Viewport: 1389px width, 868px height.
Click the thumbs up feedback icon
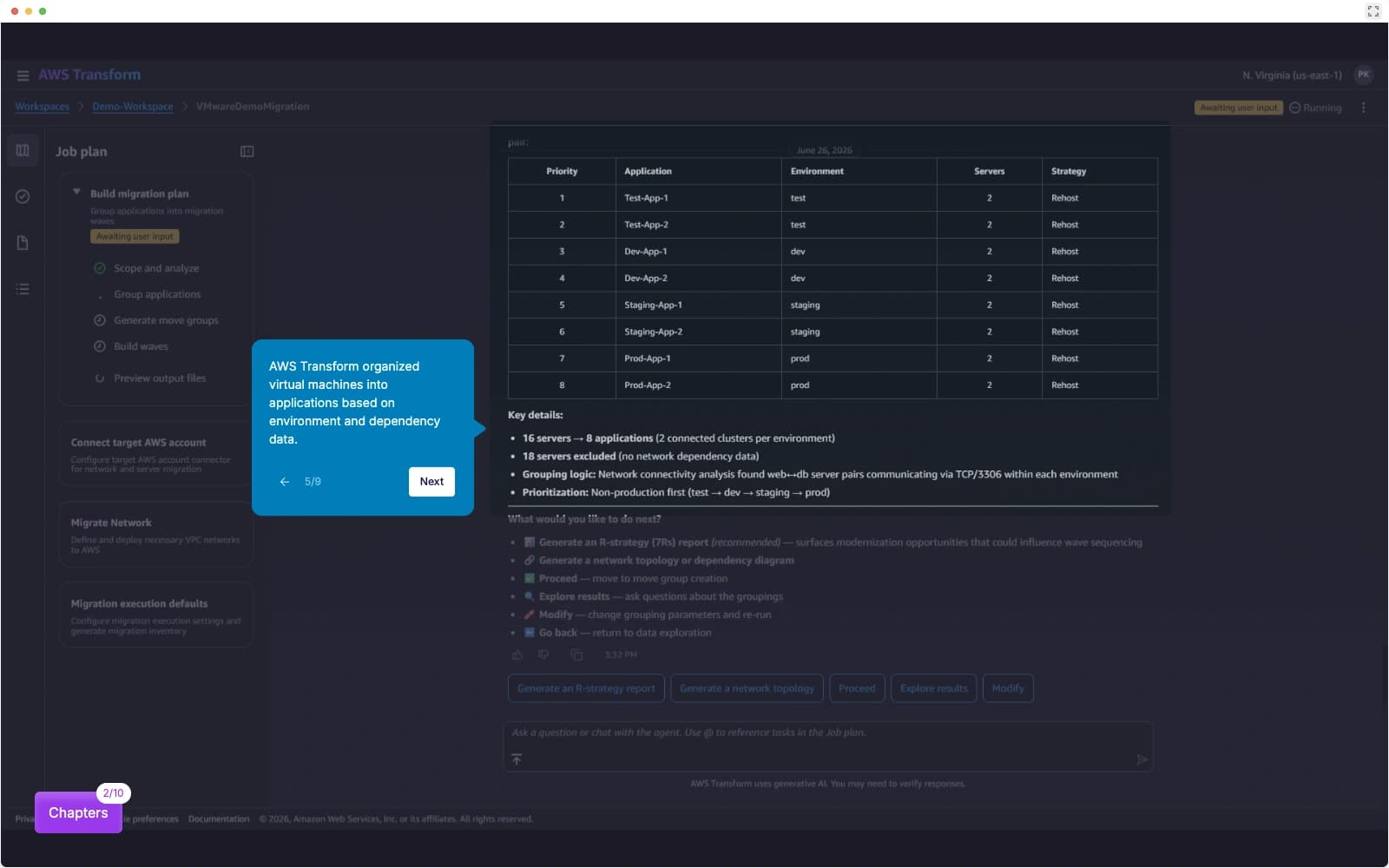click(x=517, y=655)
